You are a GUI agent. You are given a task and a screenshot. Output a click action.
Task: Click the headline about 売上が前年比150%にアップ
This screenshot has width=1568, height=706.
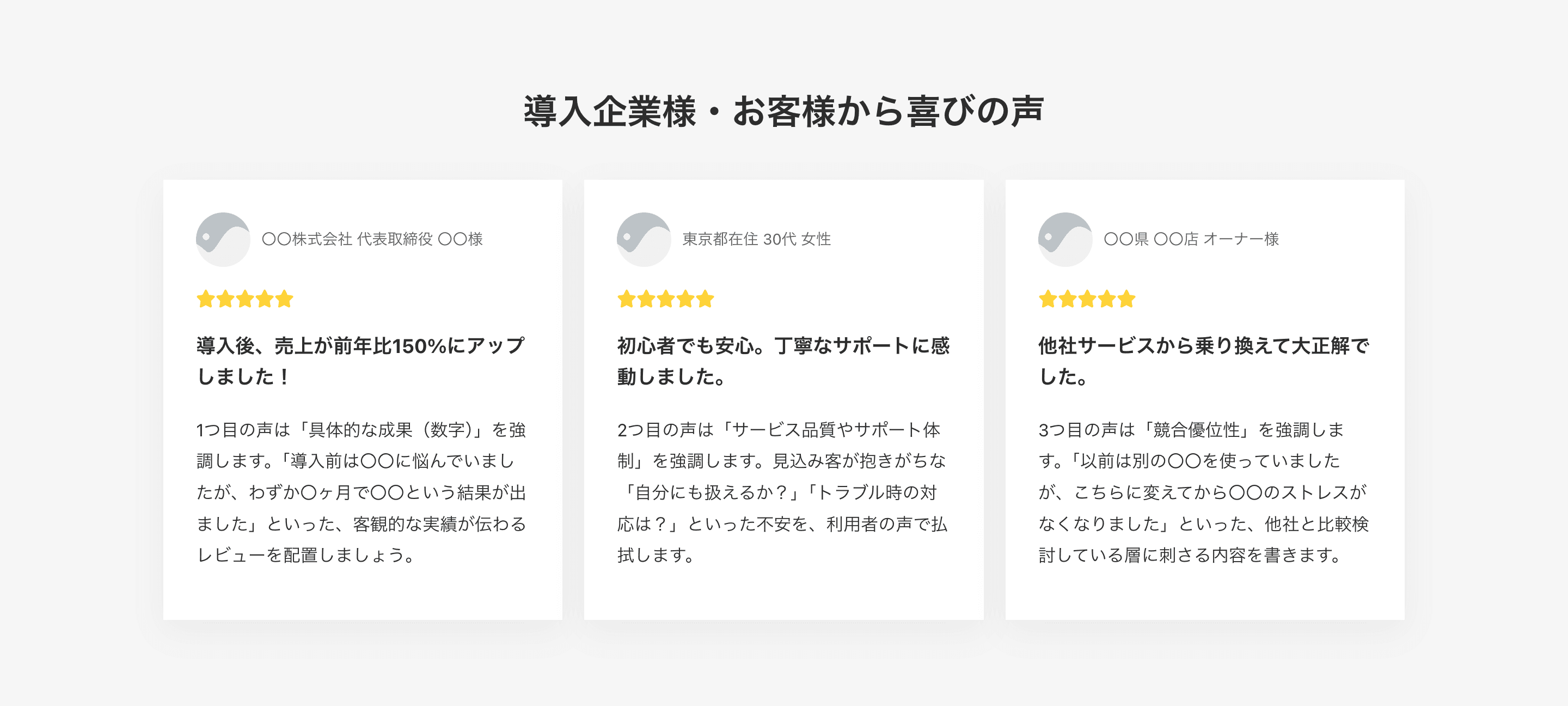tap(360, 361)
